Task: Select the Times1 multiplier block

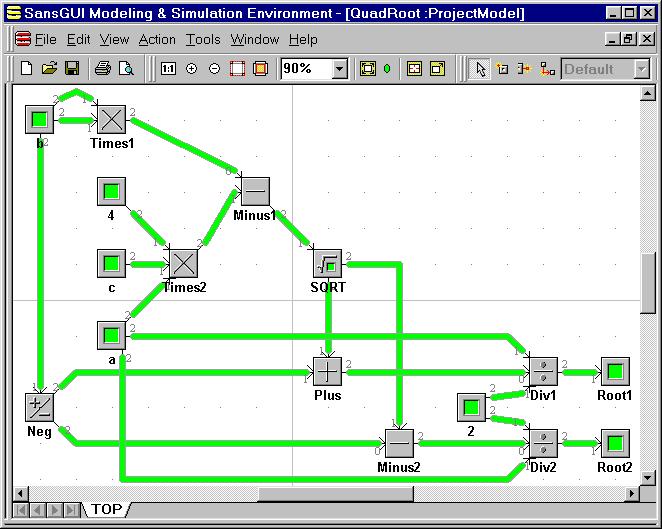Action: click(x=111, y=120)
